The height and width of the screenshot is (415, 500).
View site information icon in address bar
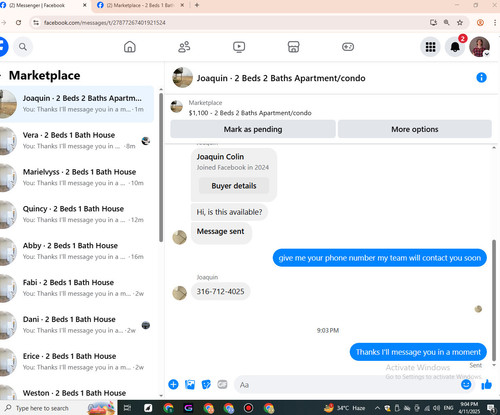coord(36,23)
